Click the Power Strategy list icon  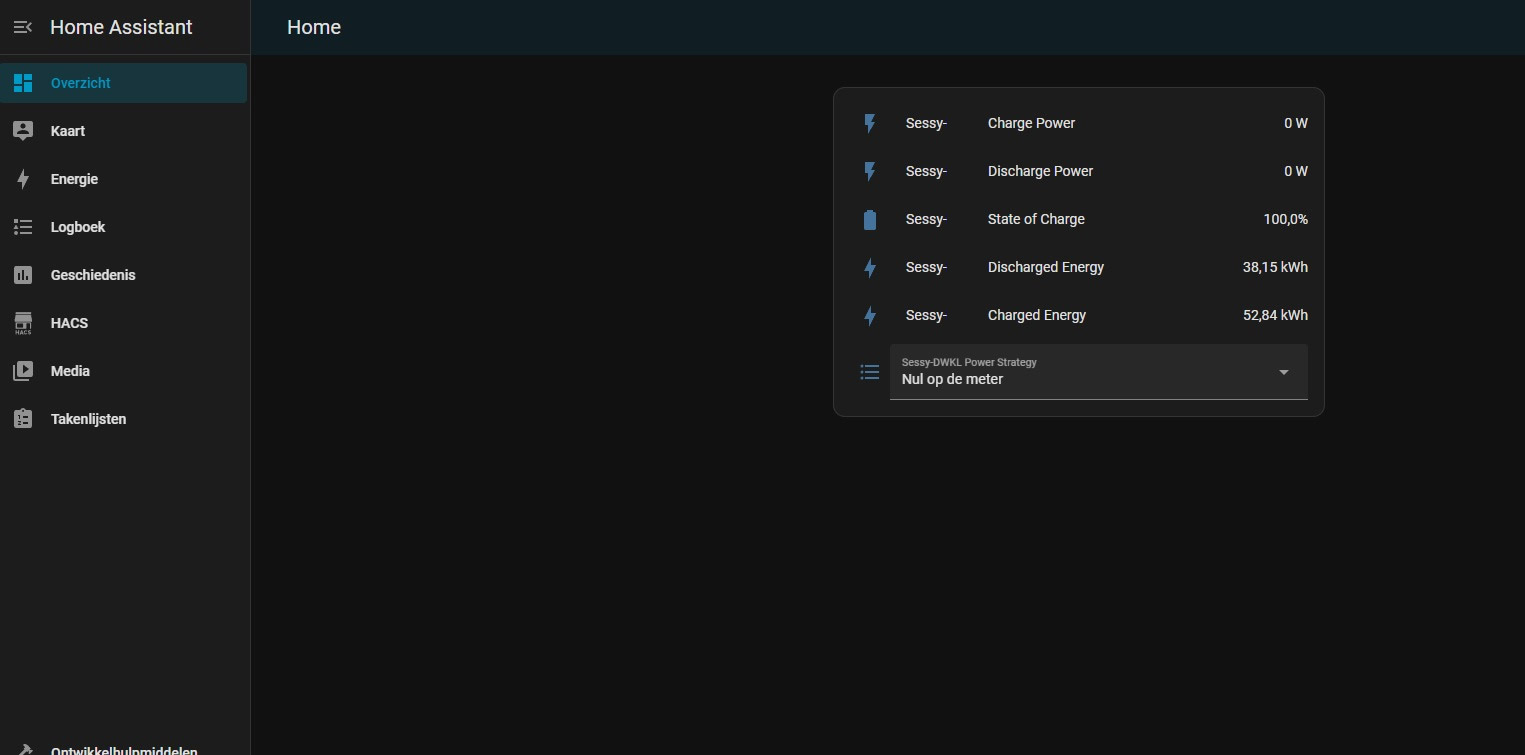870,372
